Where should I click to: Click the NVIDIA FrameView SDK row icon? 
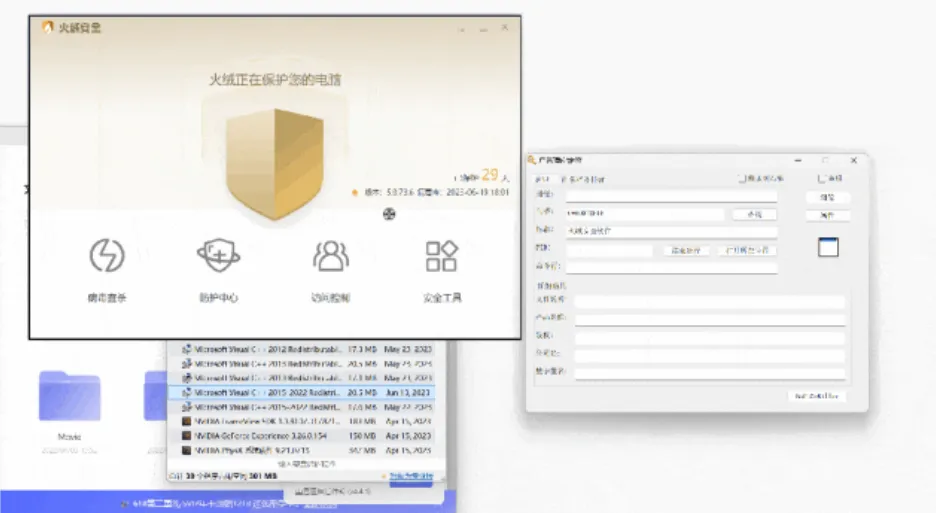[186, 422]
